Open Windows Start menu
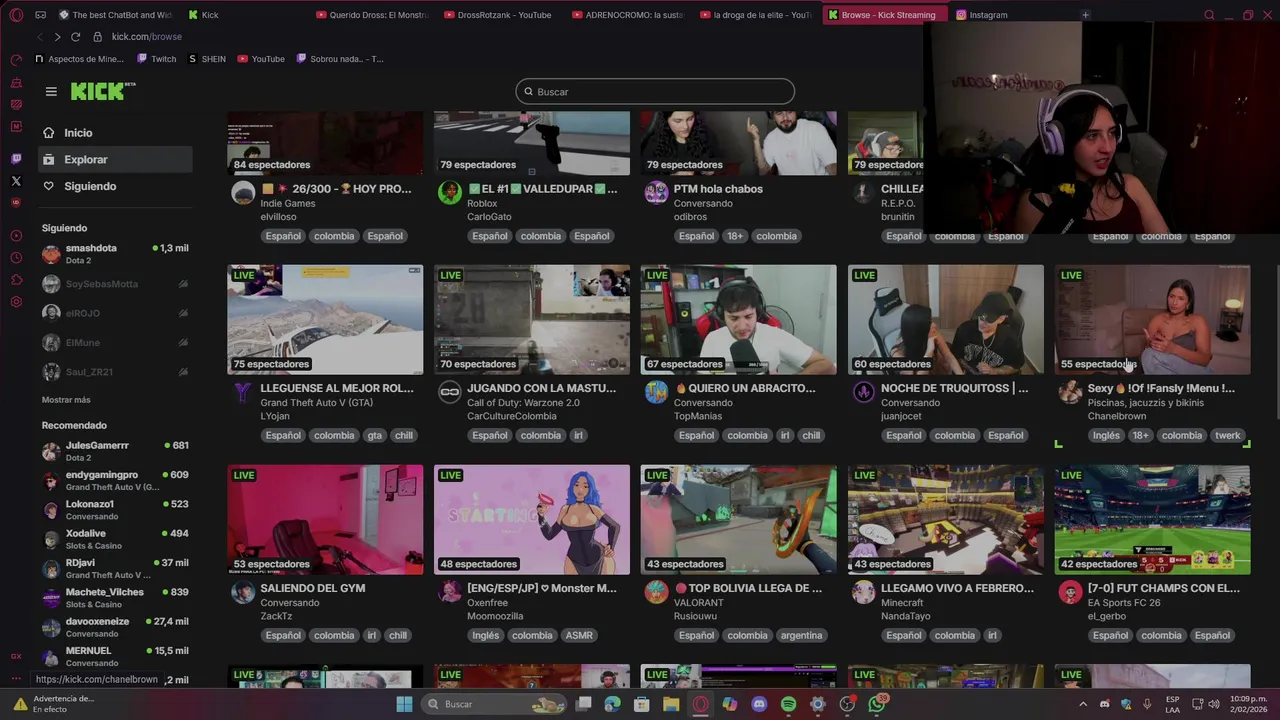 pyautogui.click(x=404, y=704)
